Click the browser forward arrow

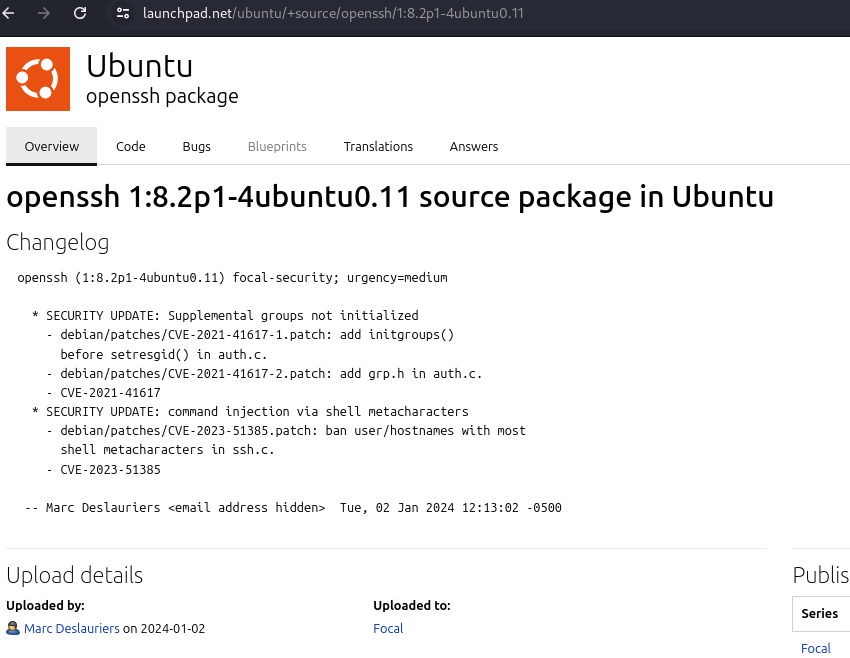(x=43, y=13)
